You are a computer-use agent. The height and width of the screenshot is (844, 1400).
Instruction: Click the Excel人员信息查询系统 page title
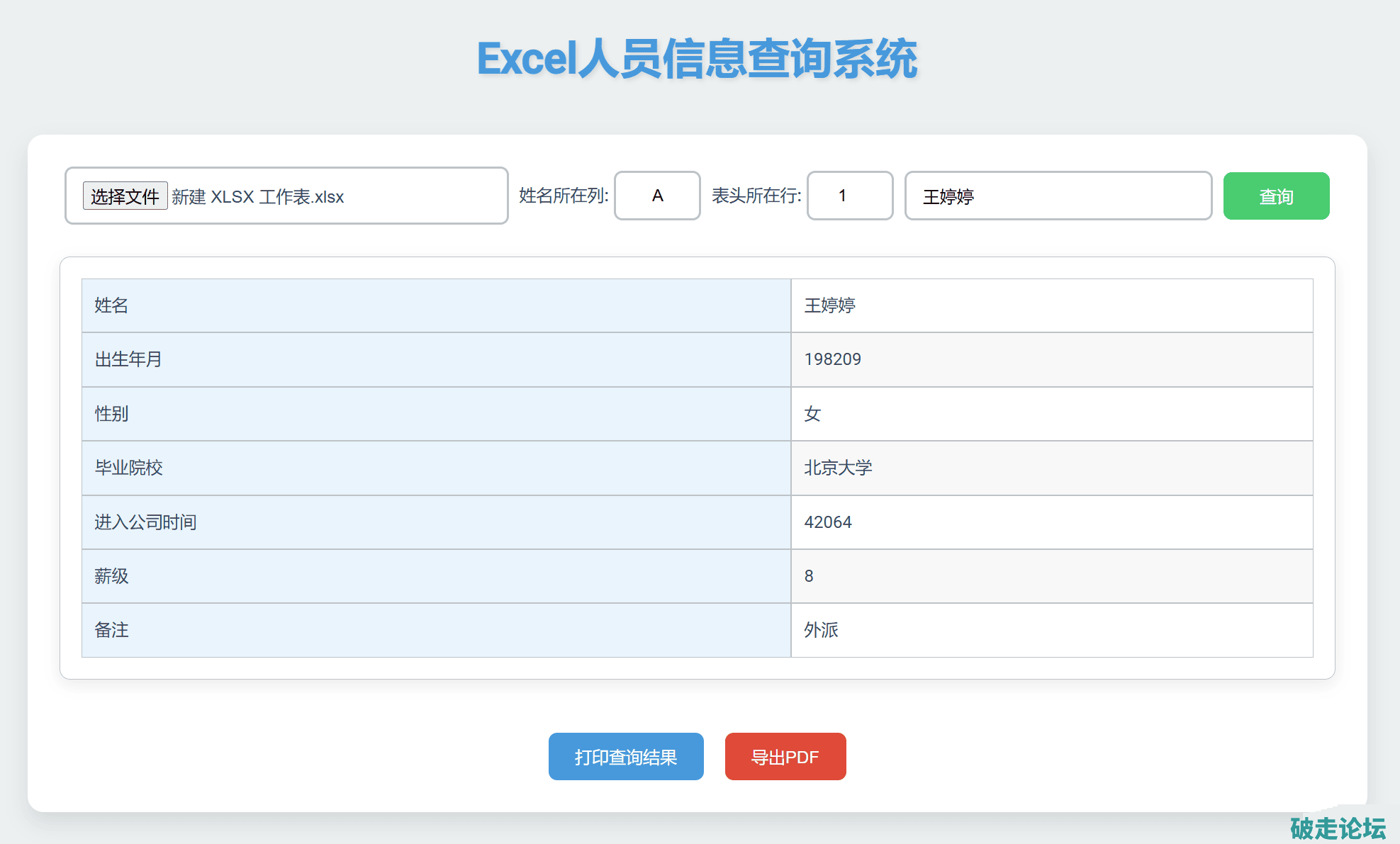click(x=697, y=59)
